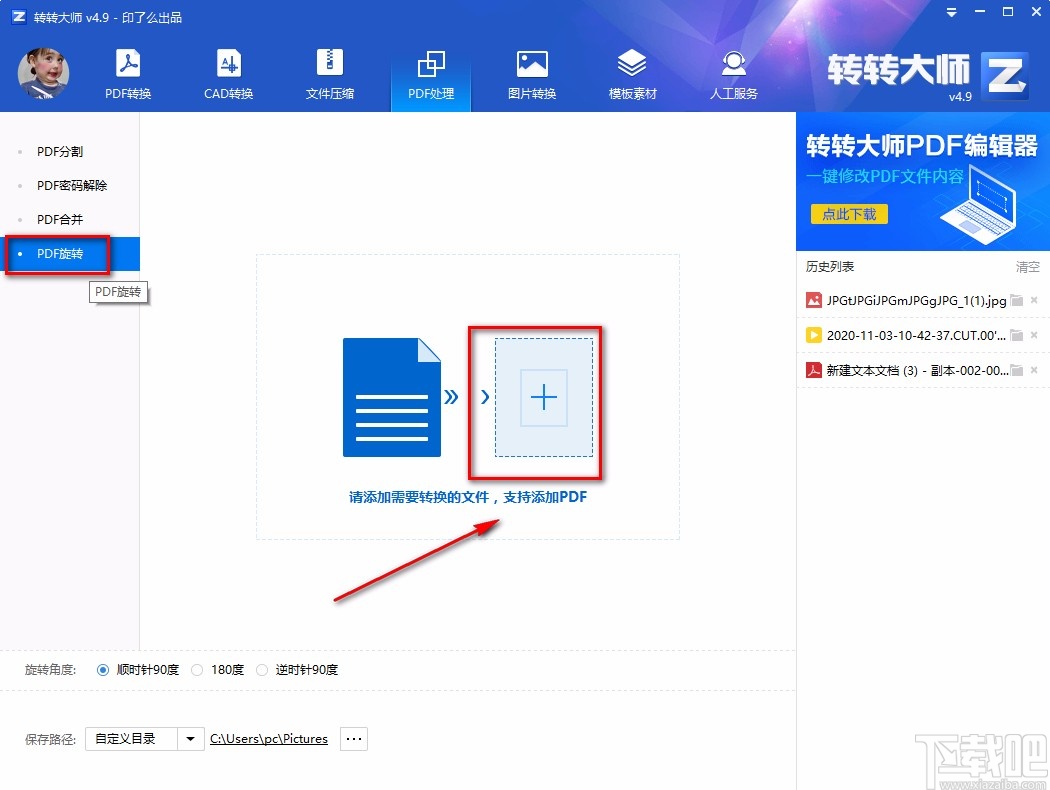Open the PDF转换 tool
Image resolution: width=1050 pixels, height=790 pixels.
click(127, 73)
